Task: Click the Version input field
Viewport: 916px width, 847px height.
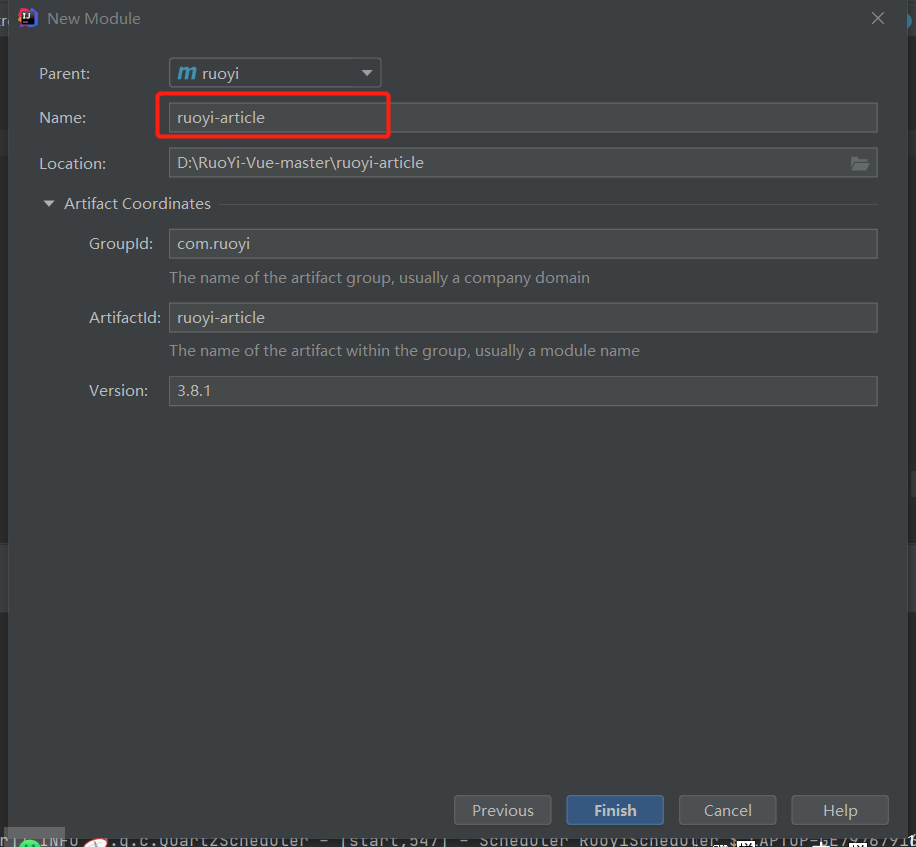Action: pos(523,391)
